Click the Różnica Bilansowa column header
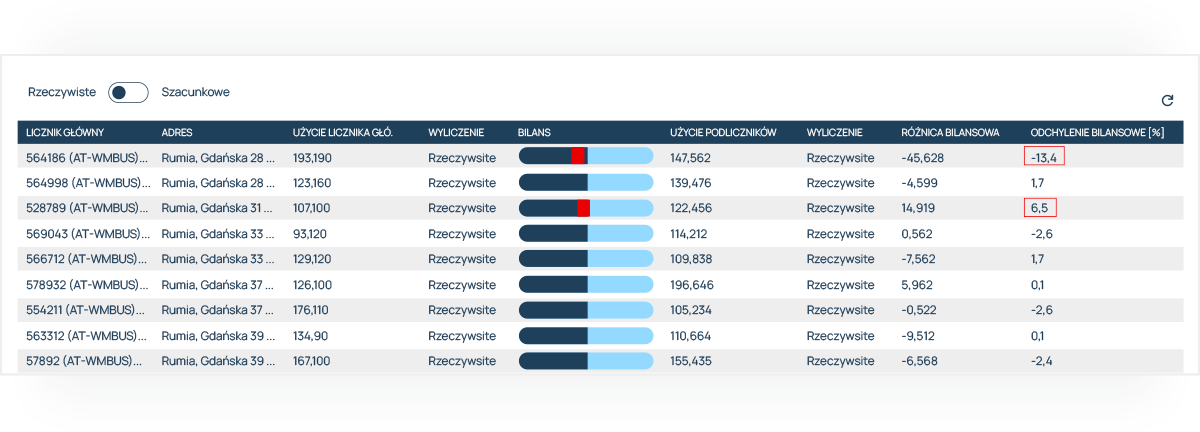Image resolution: width=1200 pixels, height=432 pixels. [x=950, y=132]
